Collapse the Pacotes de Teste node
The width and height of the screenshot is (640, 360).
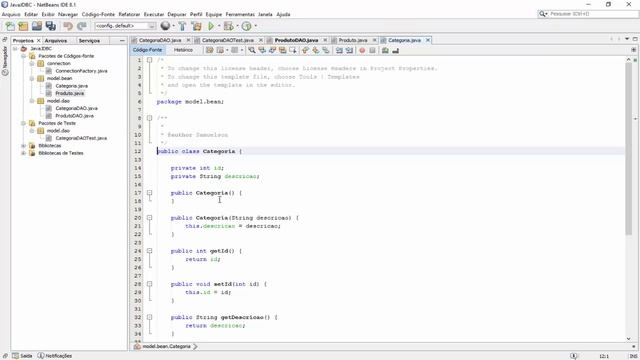pos(24,123)
